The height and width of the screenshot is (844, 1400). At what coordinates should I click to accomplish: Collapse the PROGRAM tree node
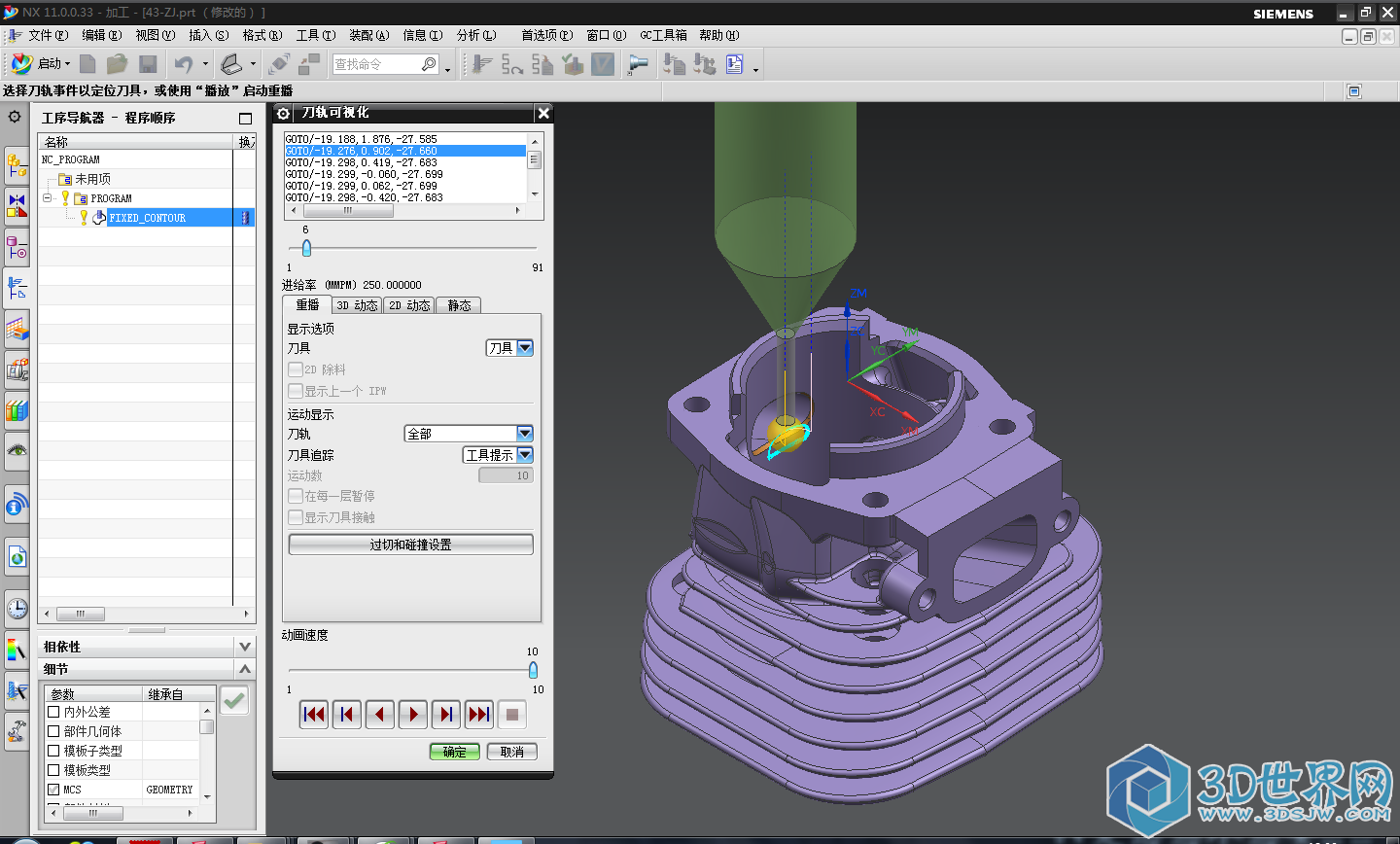[47, 197]
